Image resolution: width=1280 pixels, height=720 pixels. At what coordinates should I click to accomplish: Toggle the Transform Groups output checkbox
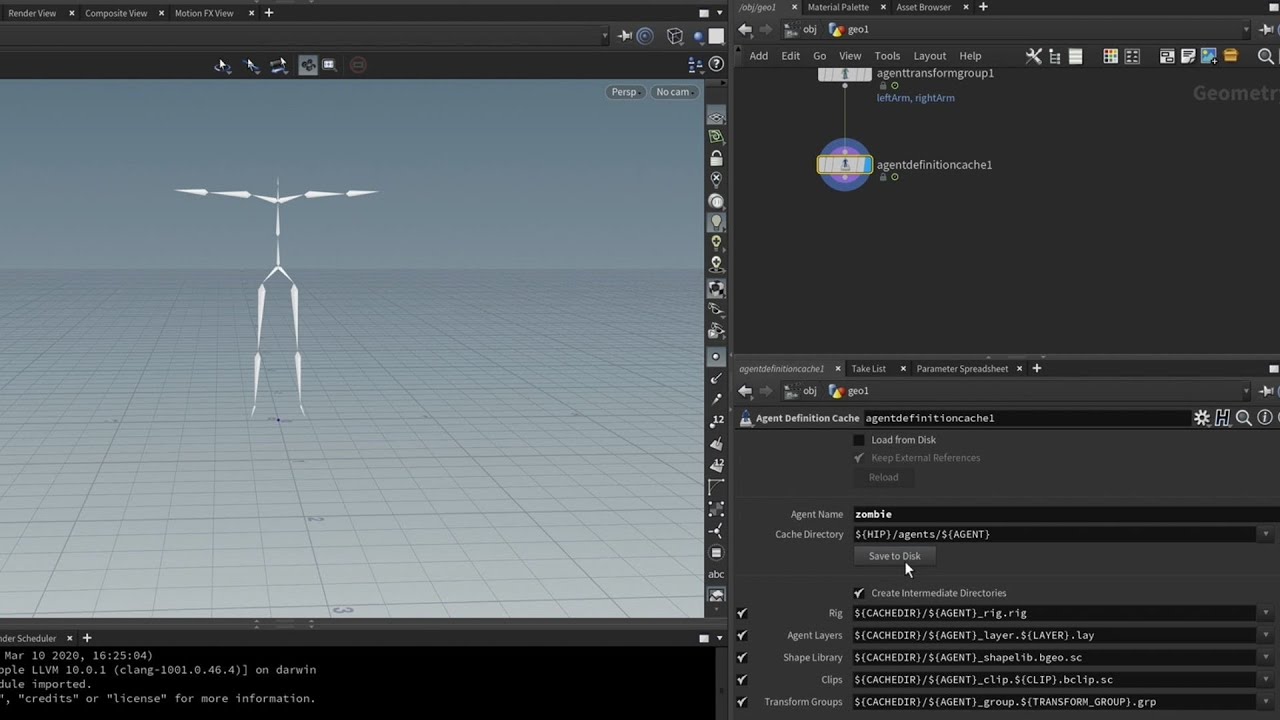click(x=742, y=702)
